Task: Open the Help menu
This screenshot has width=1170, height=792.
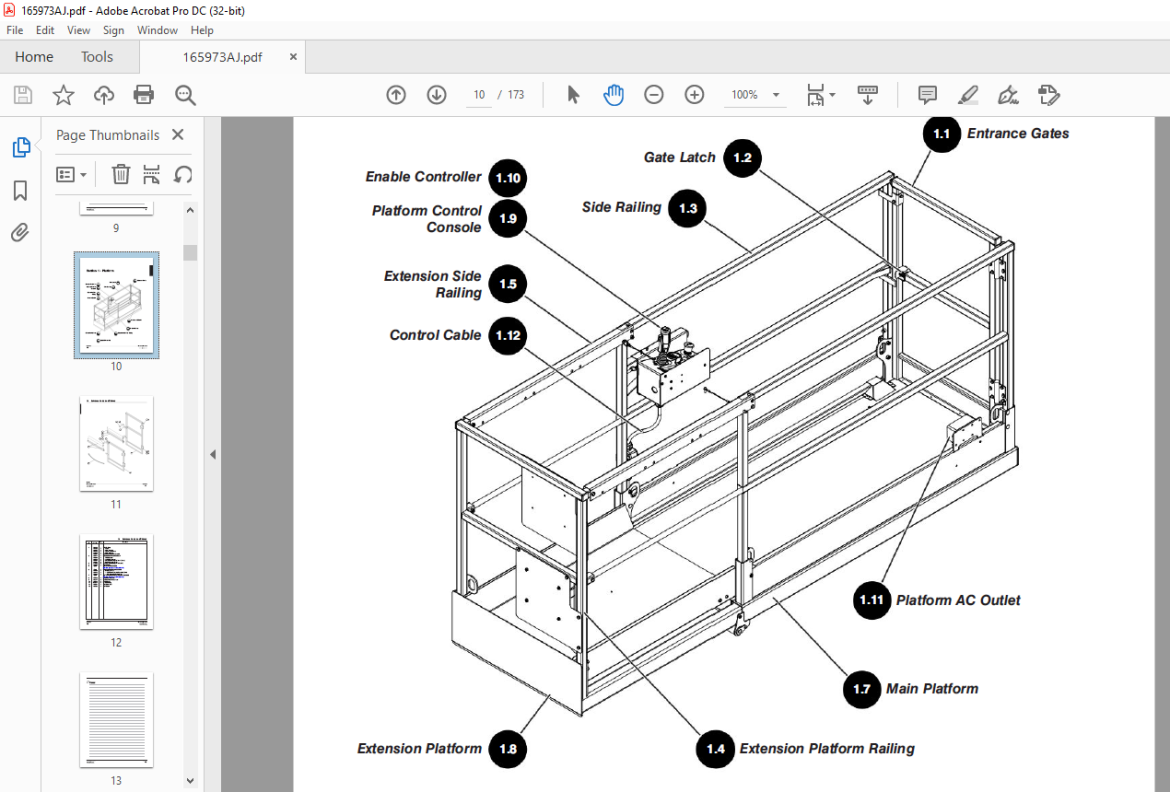Action: click(201, 30)
